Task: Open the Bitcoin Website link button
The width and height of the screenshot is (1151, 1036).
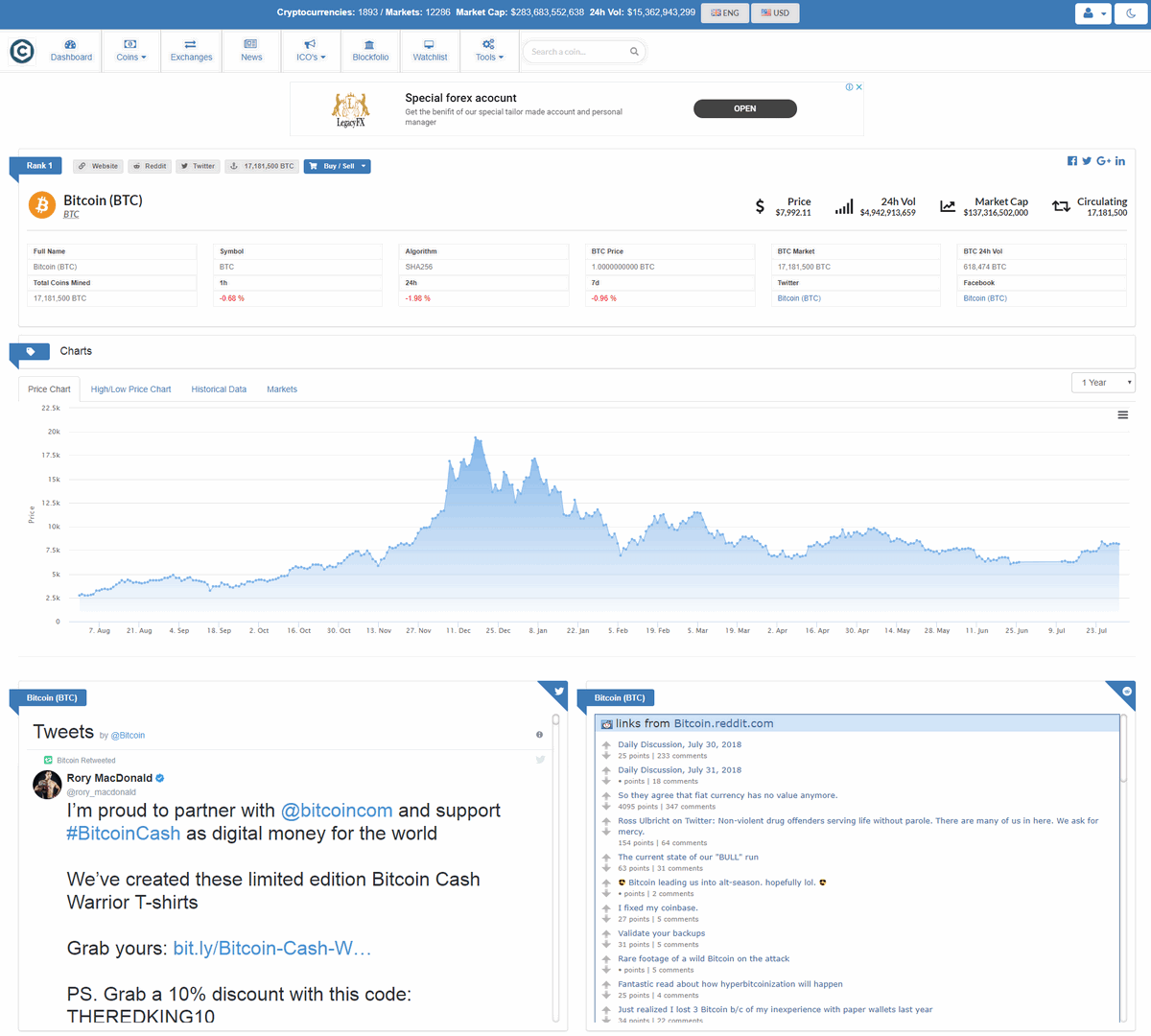Action: [x=99, y=166]
